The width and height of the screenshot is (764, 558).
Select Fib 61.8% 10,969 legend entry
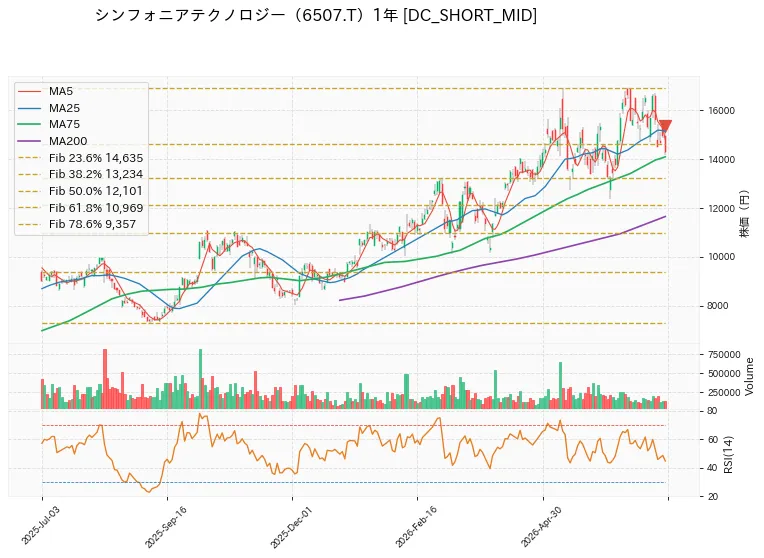pyautogui.click(x=80, y=208)
